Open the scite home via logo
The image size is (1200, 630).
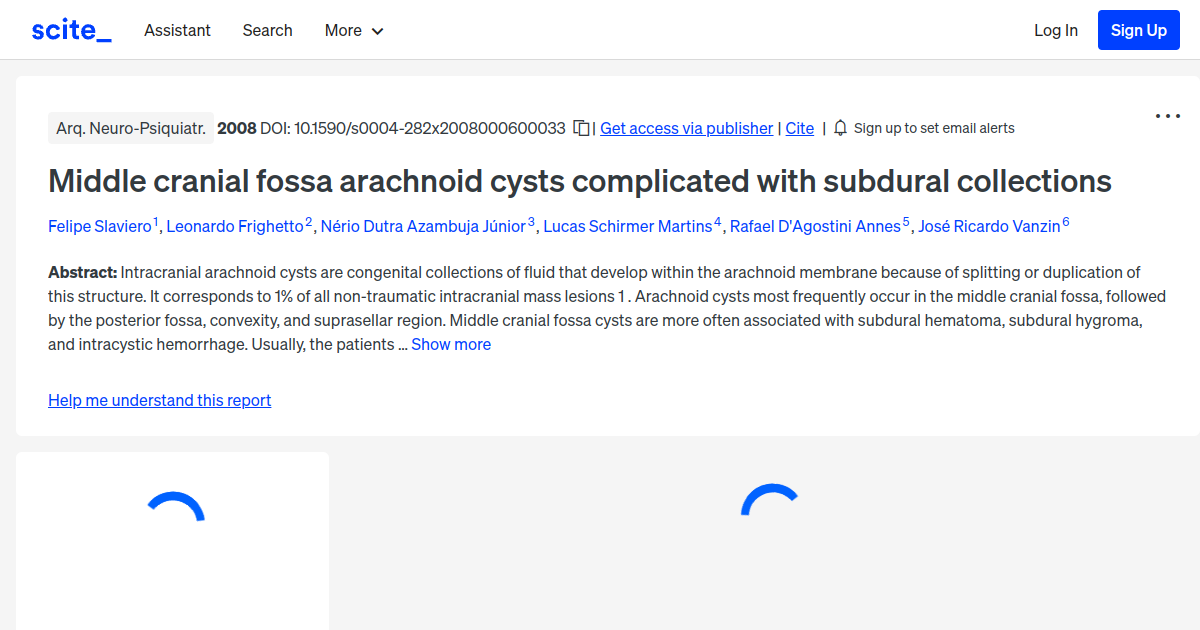(x=71, y=29)
